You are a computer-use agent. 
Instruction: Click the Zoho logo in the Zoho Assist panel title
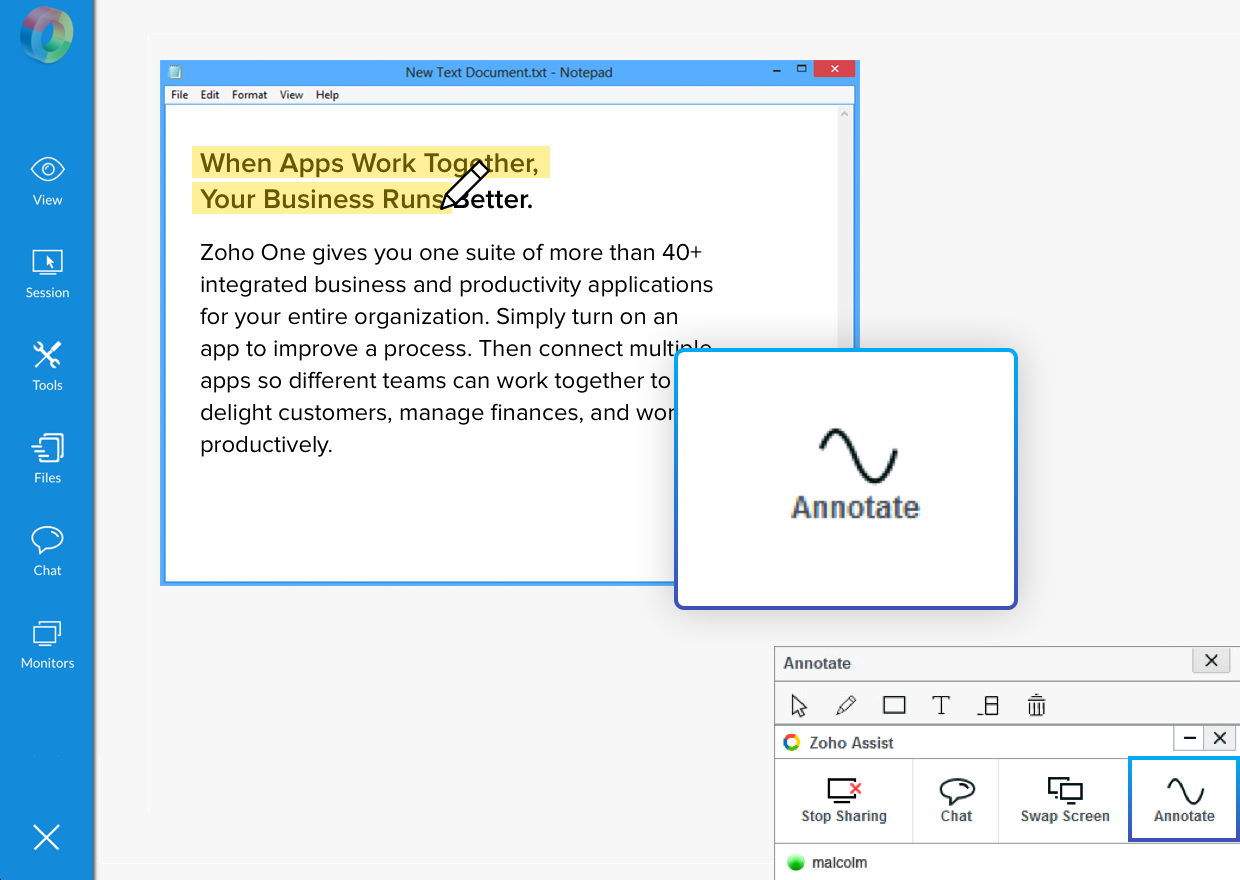pyautogui.click(x=792, y=742)
